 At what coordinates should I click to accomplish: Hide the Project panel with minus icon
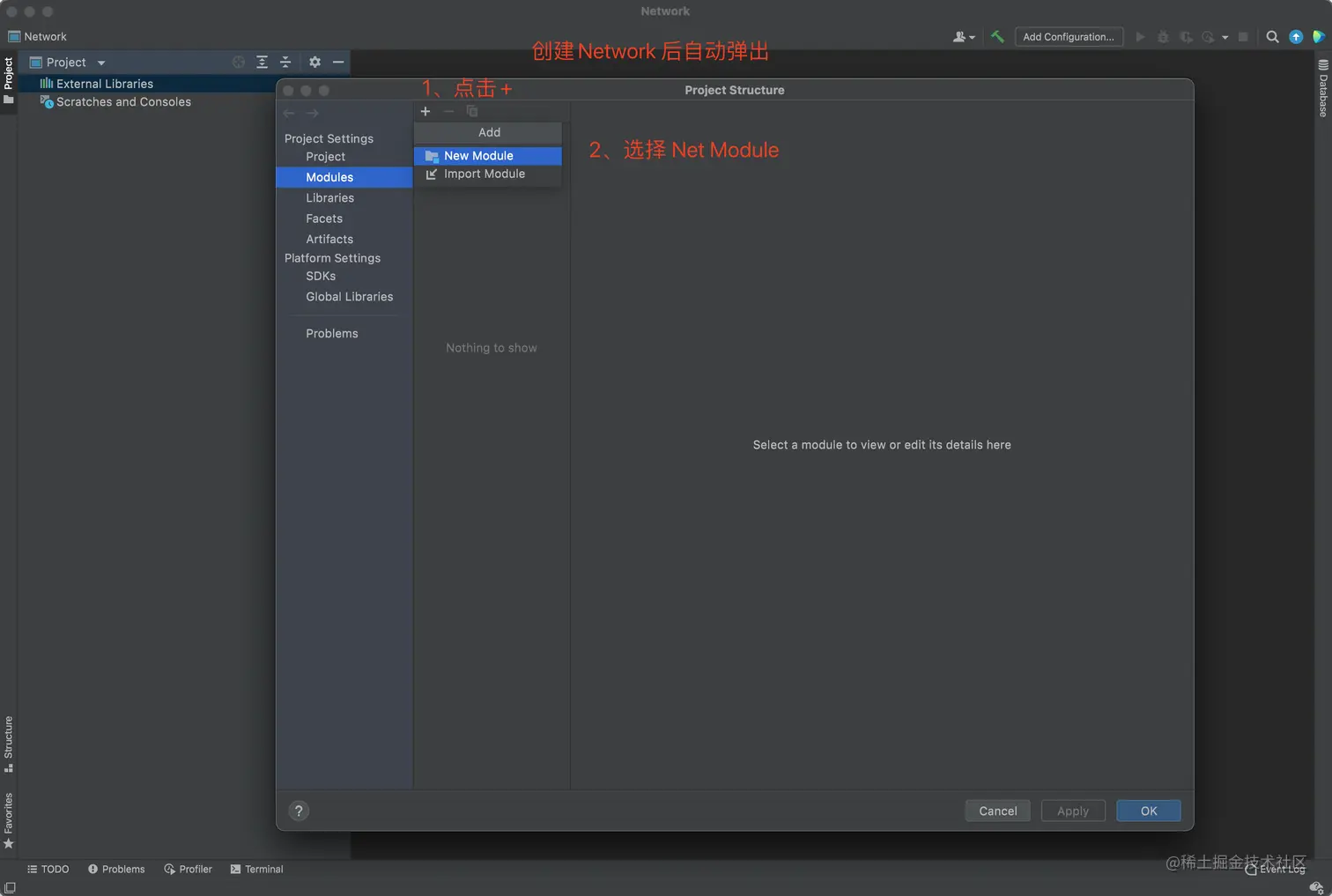(338, 62)
